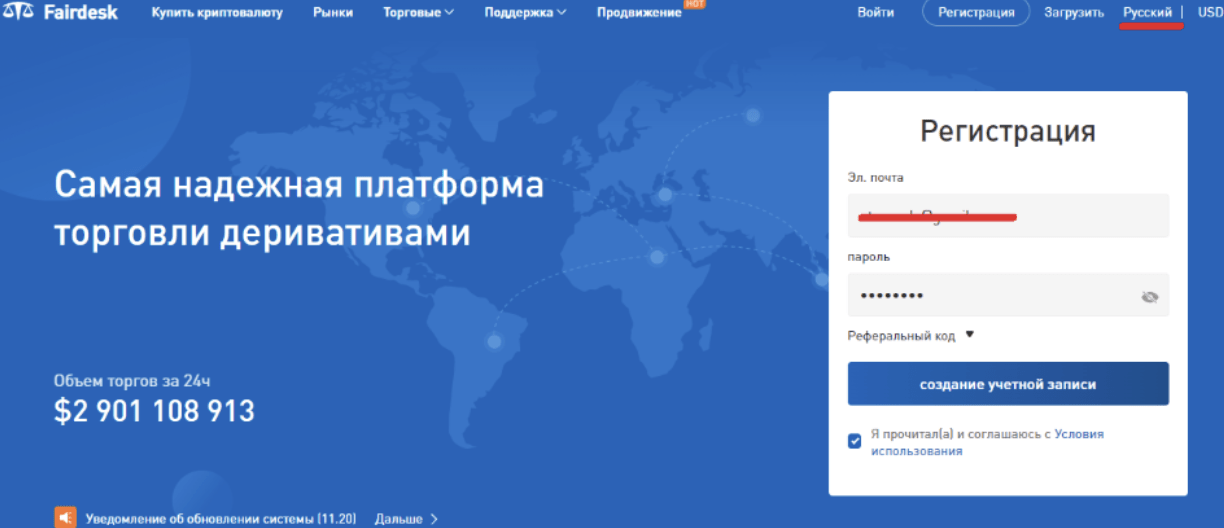Image resolution: width=1224 pixels, height=528 pixels.
Task: Select the $2 901 108 913 volume text
Action: click(x=154, y=410)
